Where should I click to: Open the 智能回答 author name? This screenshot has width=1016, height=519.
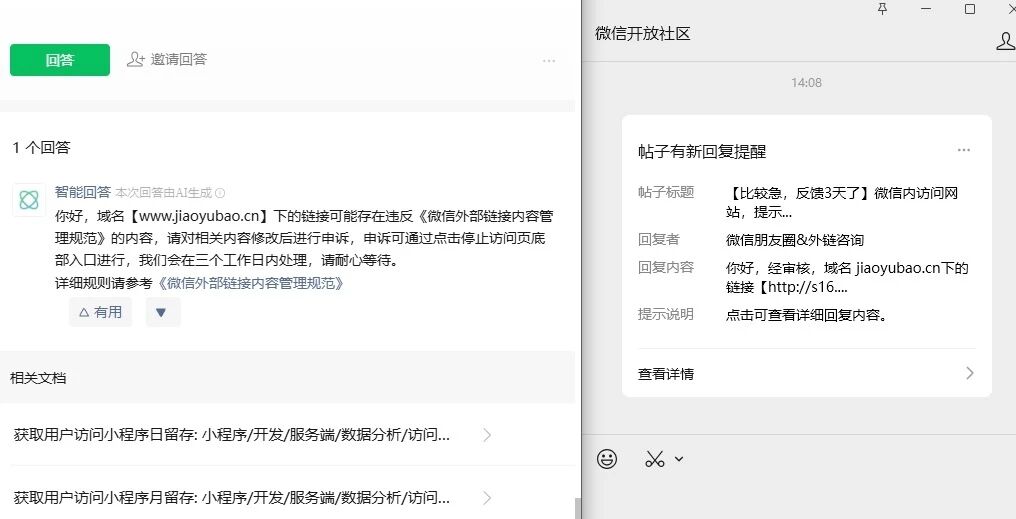coord(83,192)
